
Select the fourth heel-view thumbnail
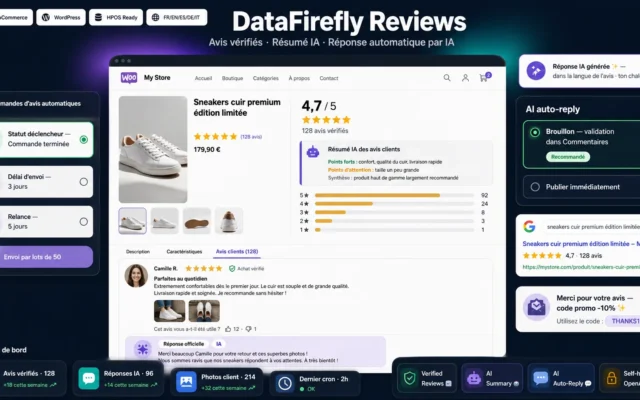(229, 221)
